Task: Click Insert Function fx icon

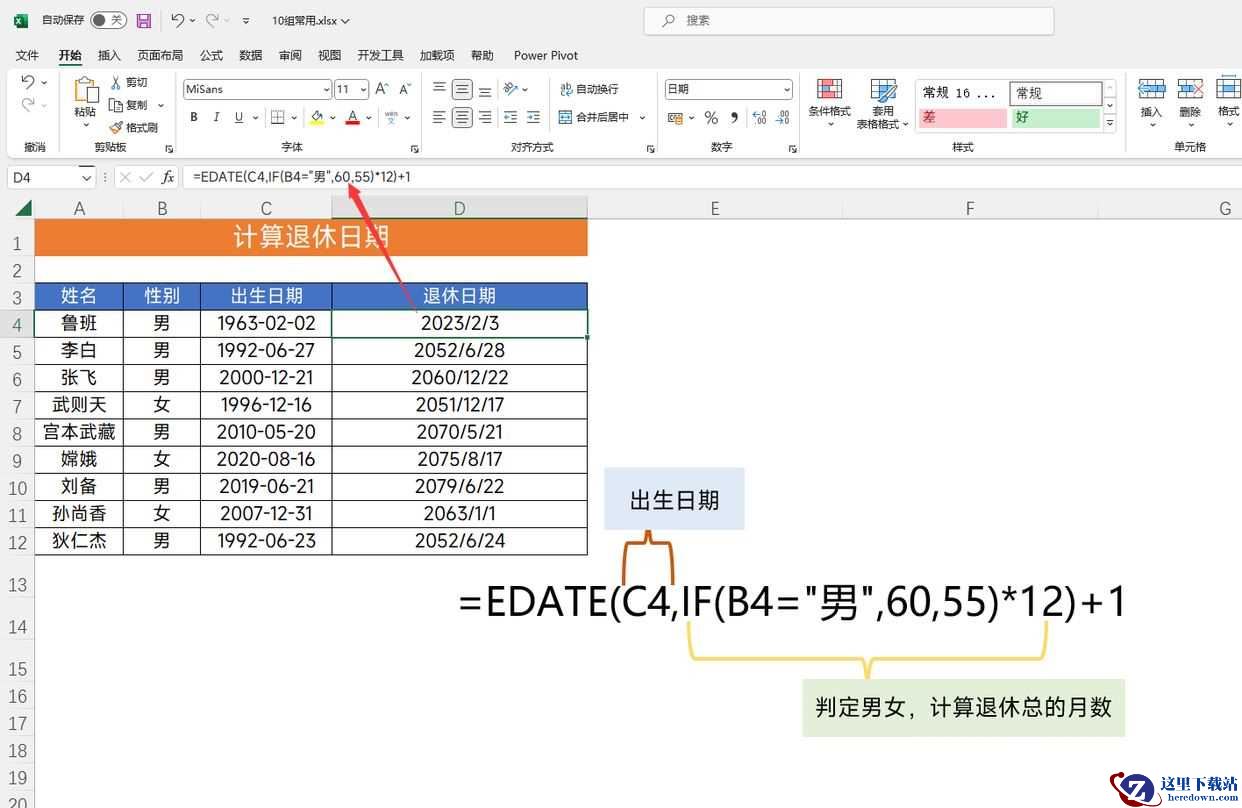Action: coord(168,177)
